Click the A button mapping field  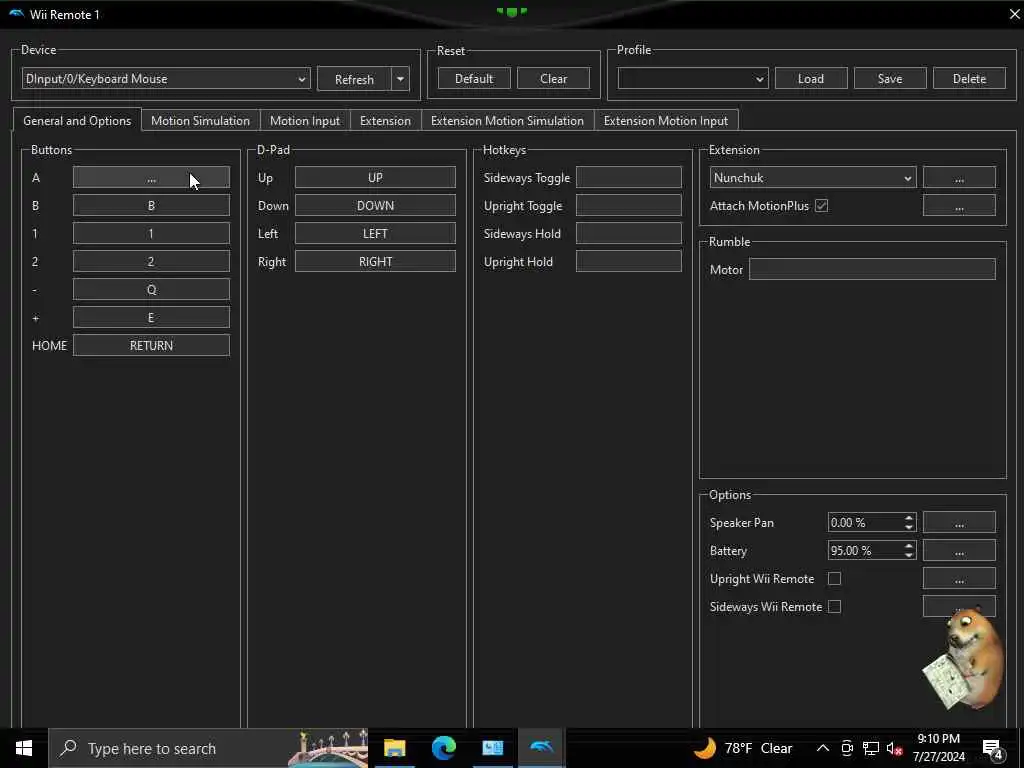tap(152, 178)
